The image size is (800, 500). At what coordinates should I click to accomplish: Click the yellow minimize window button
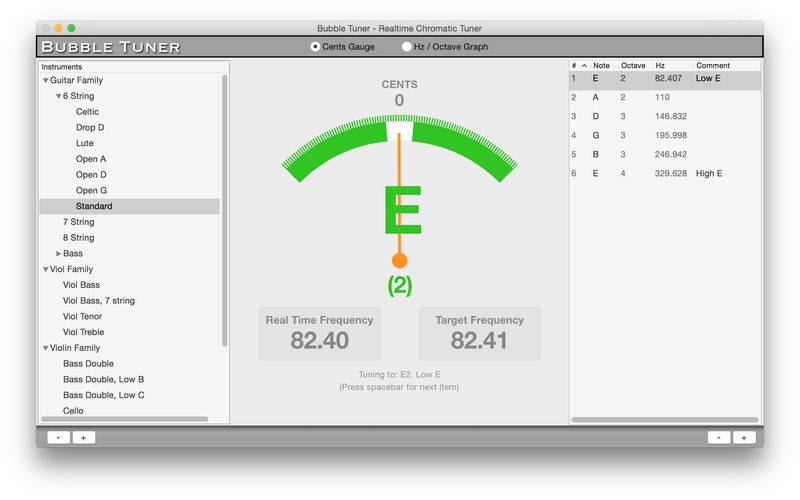point(58,28)
